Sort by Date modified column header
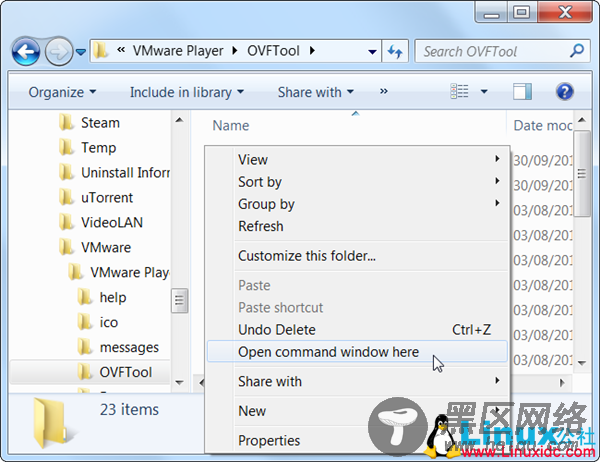The width and height of the screenshot is (600, 462). point(542,126)
